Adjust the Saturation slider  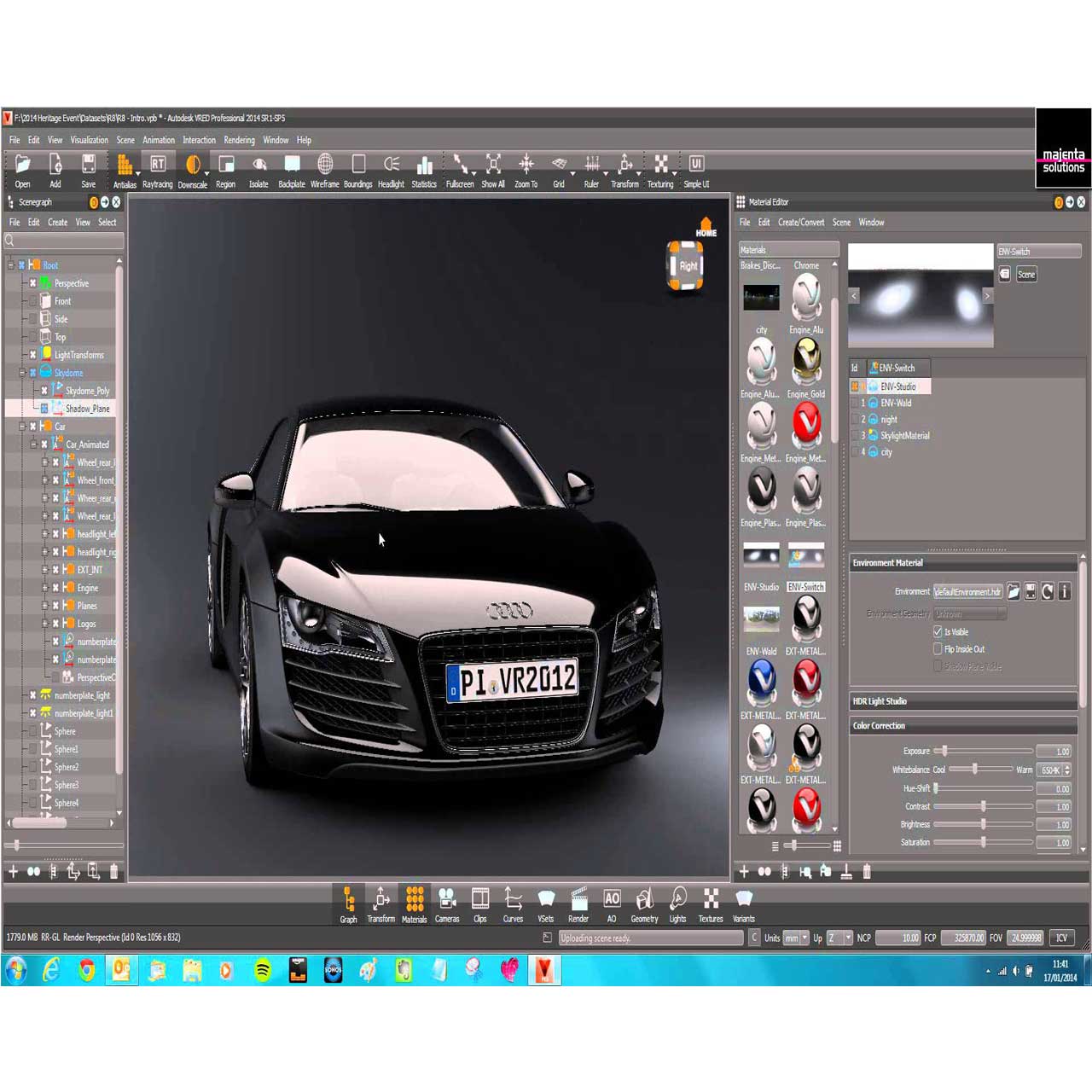point(985,842)
